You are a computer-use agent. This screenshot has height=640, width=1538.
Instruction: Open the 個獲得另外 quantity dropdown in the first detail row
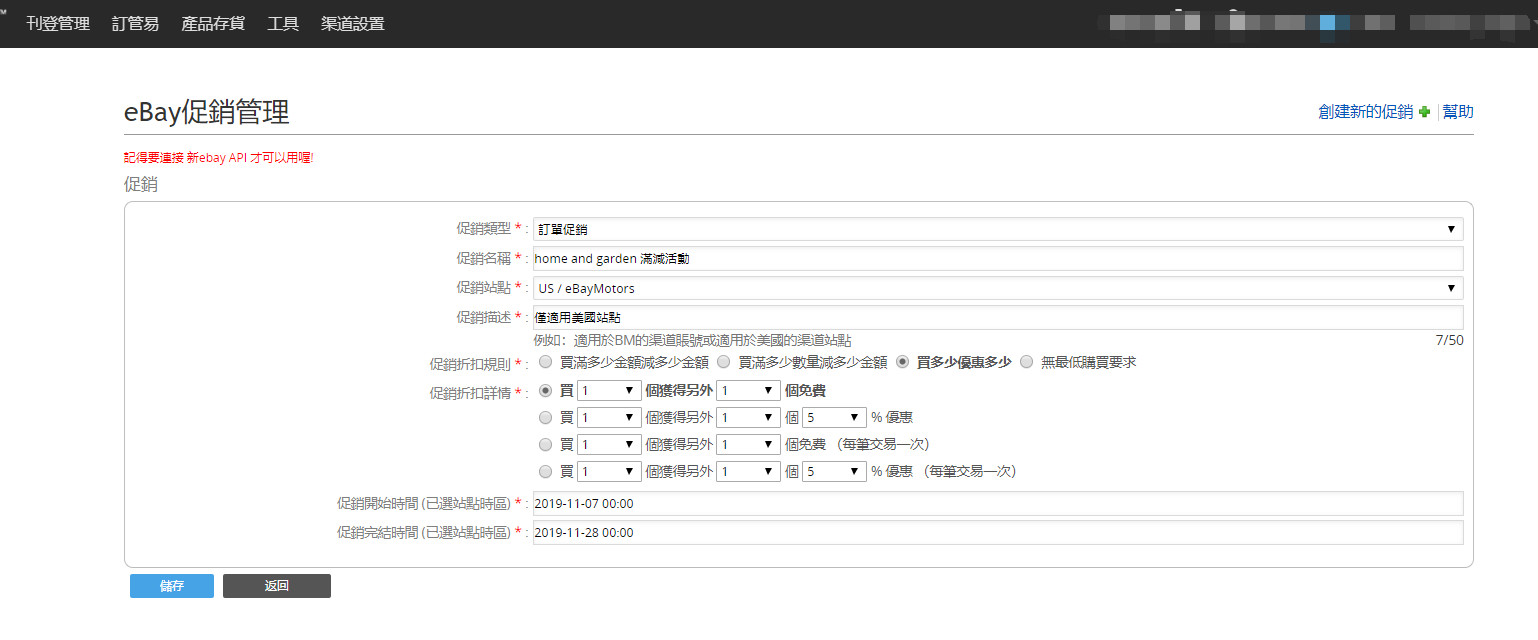749,390
